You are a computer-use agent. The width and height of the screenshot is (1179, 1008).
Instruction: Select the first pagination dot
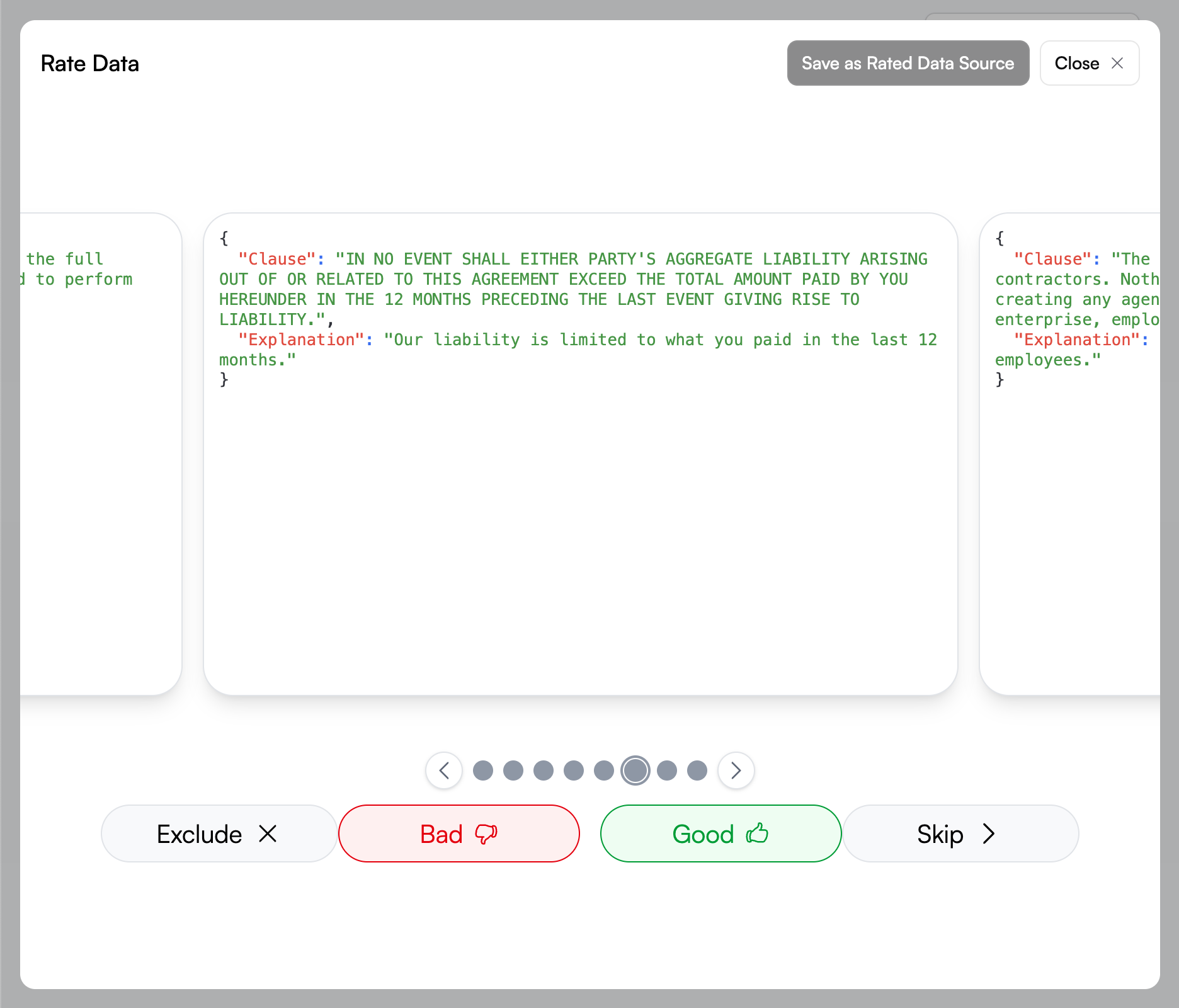482,770
